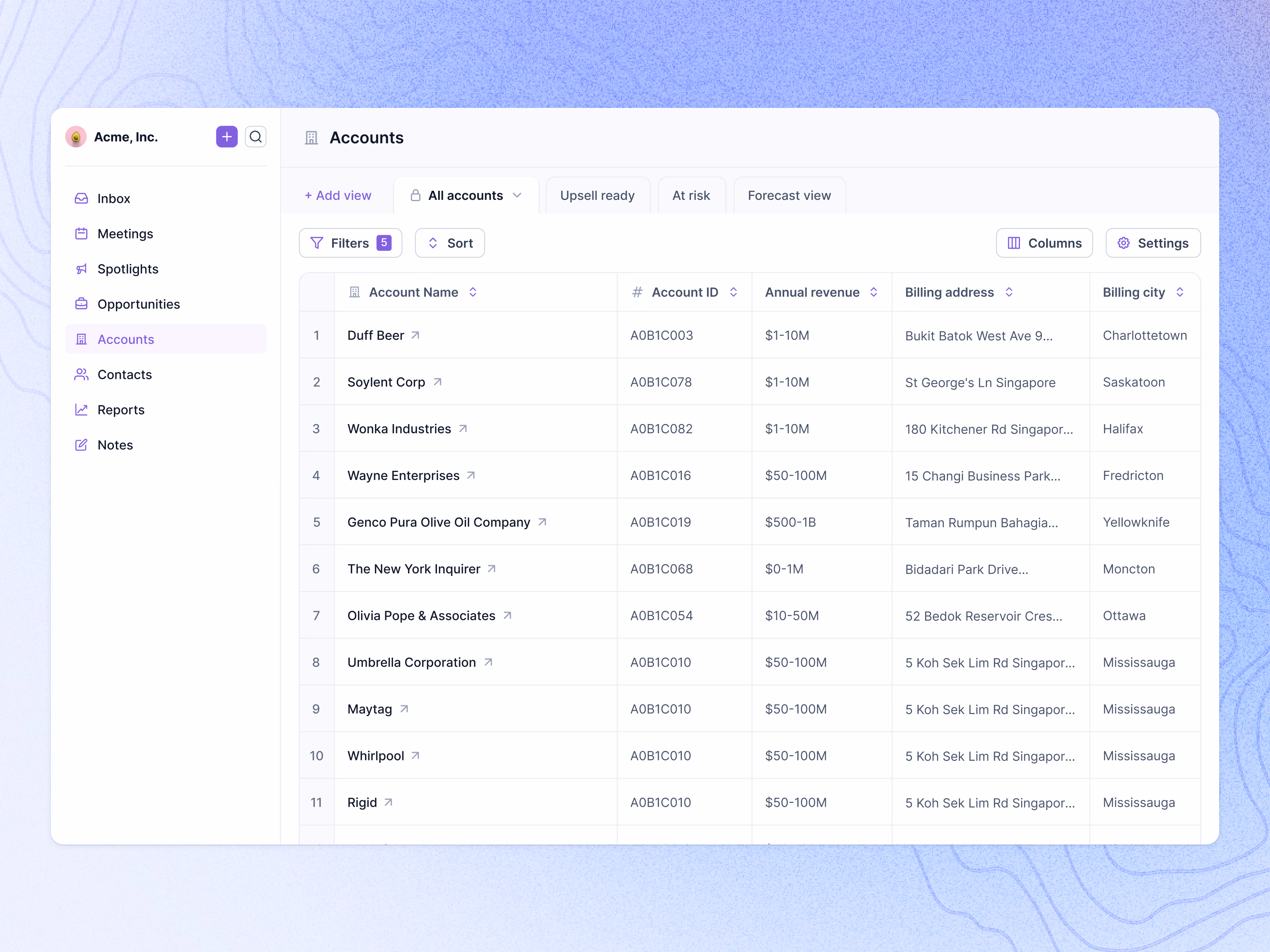Open Soylent Corp record arrow icon
This screenshot has height=952, width=1270.
tap(437, 382)
